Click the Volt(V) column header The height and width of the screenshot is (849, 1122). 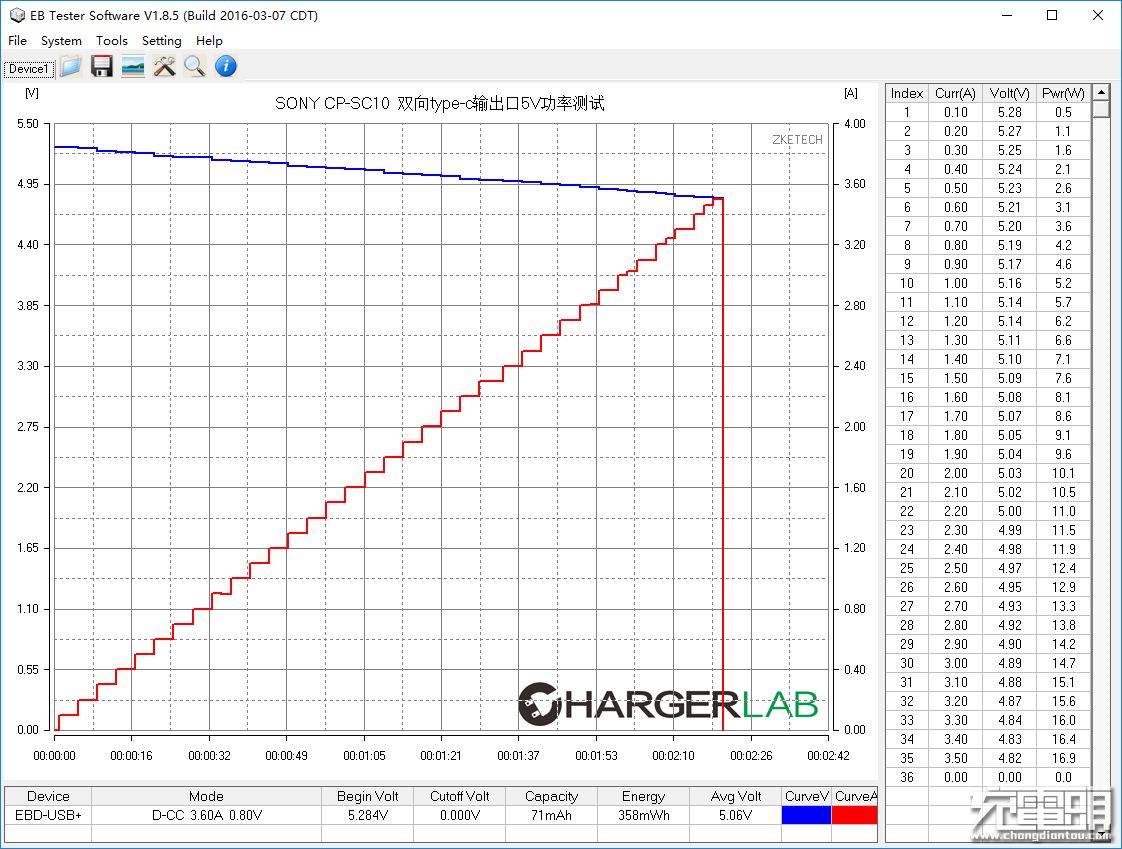click(x=1009, y=93)
